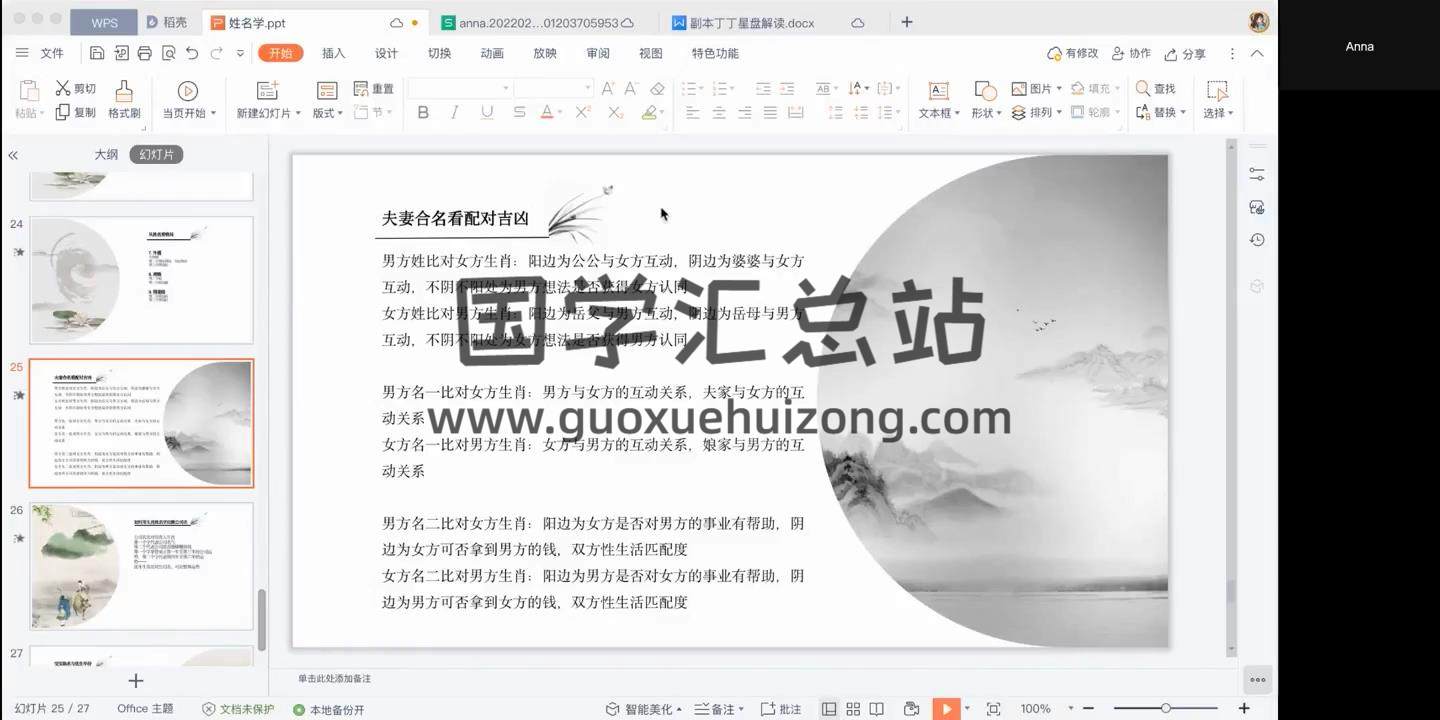
Task: Open the font size combo box
Action: tap(554, 89)
